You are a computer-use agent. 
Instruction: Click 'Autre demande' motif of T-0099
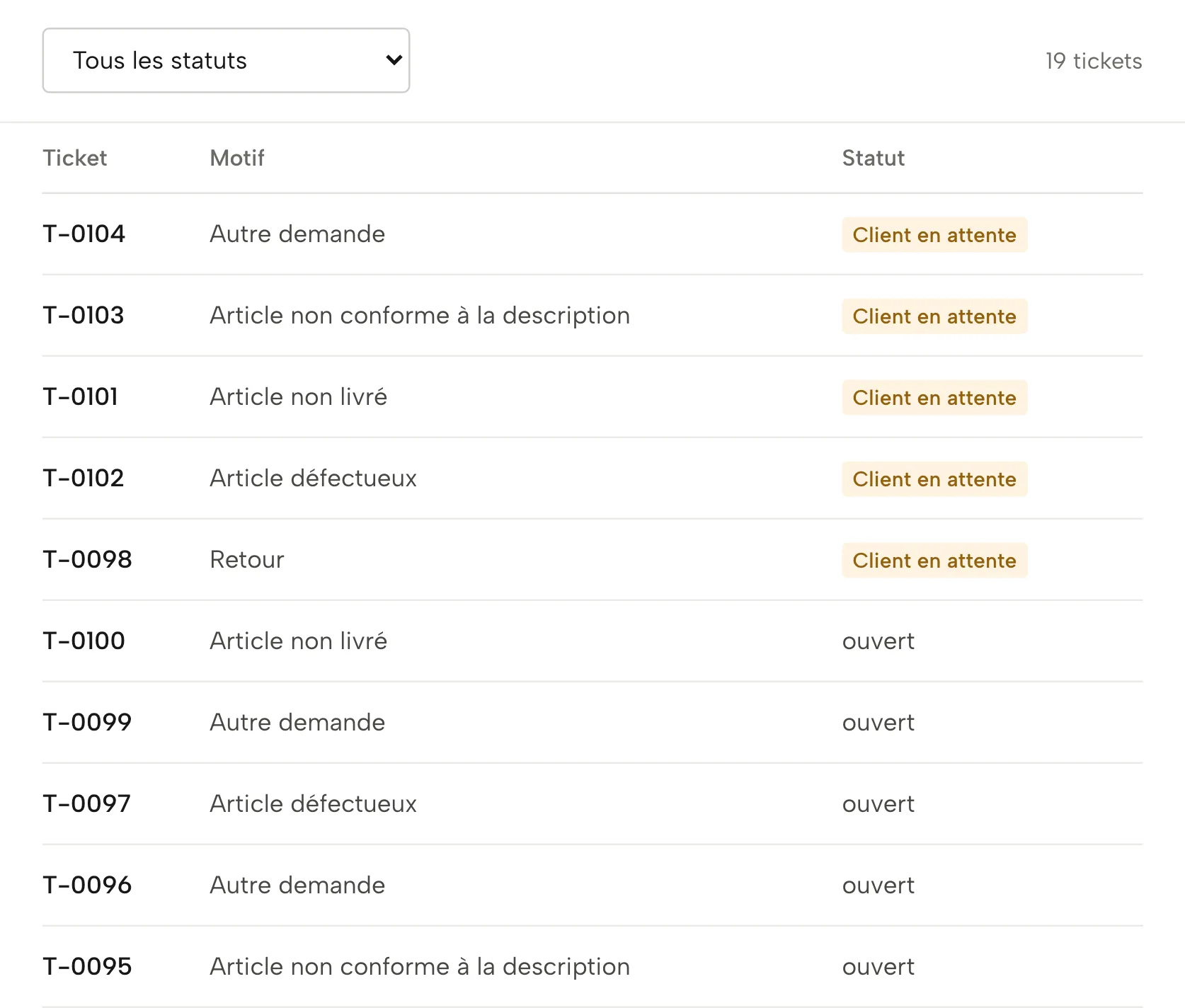click(297, 722)
